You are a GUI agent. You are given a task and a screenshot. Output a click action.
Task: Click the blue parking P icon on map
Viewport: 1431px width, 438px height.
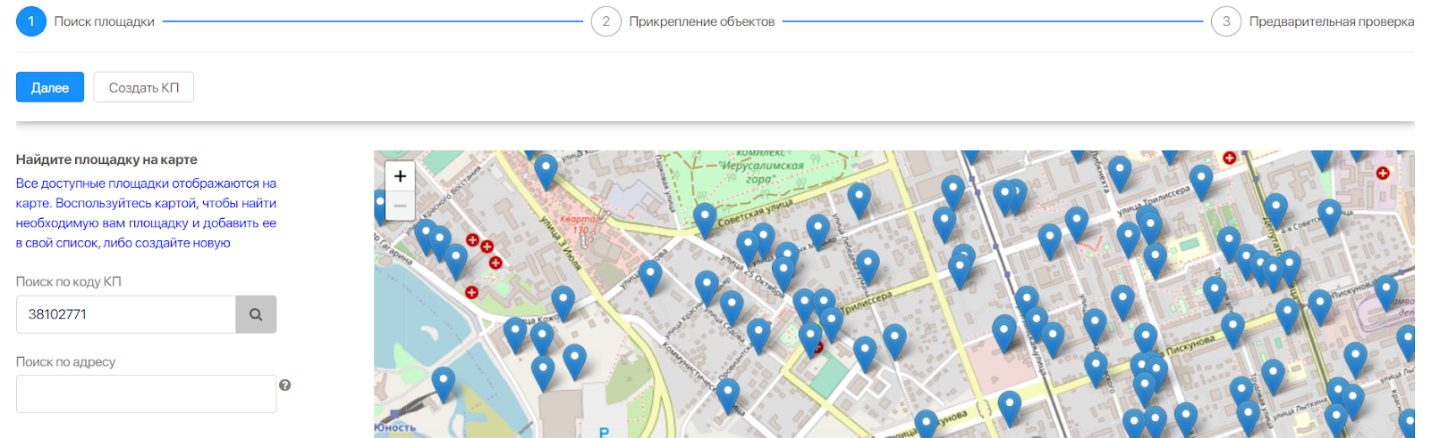[603, 432]
